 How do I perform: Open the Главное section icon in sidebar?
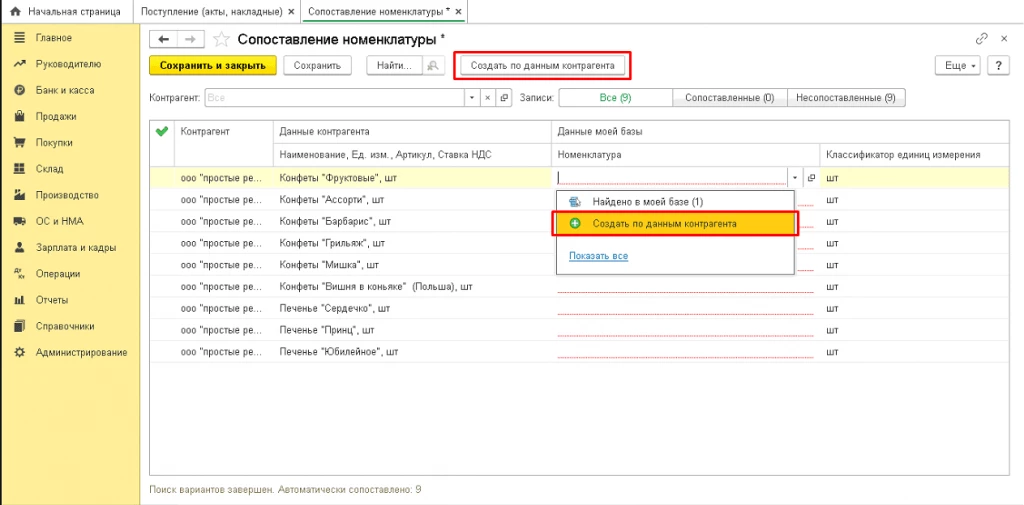pyautogui.click(x=20, y=38)
